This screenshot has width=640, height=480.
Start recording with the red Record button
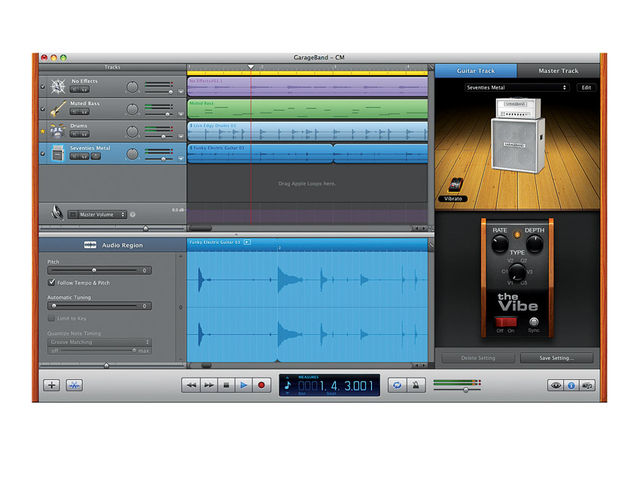(262, 385)
